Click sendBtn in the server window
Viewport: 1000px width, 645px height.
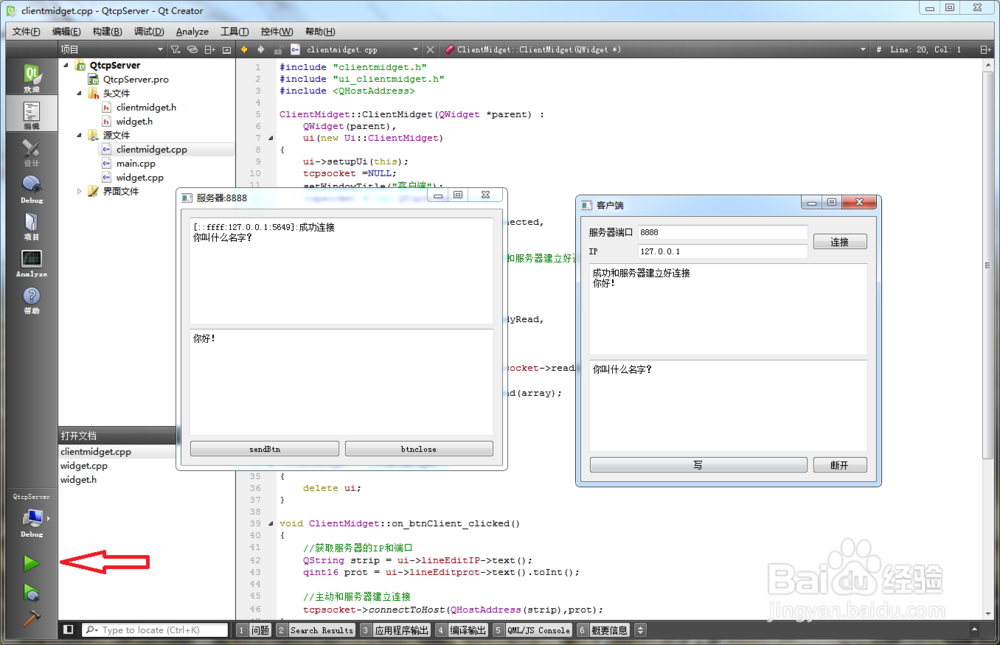[x=265, y=449]
